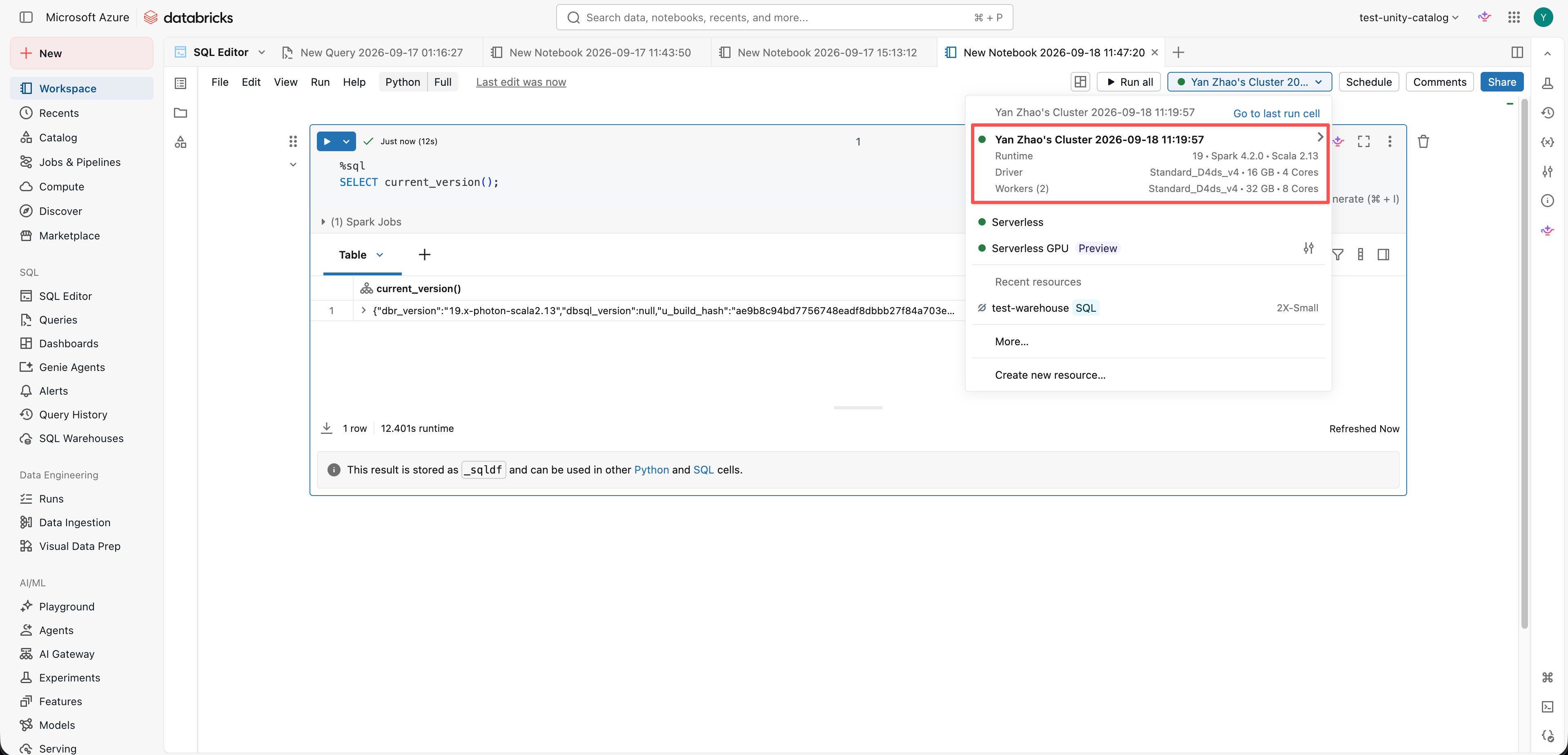Open experiments flask icon on right rail

[1548, 83]
